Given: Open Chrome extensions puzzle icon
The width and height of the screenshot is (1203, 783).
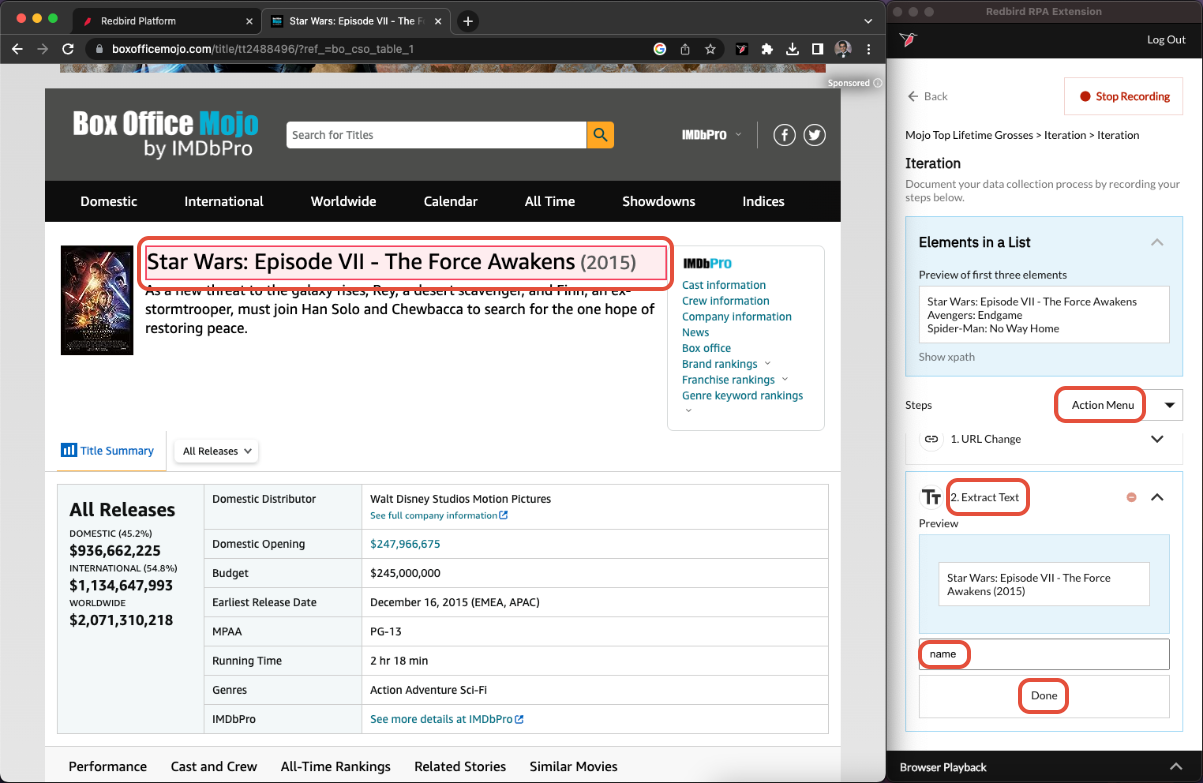Looking at the screenshot, I should [x=768, y=48].
